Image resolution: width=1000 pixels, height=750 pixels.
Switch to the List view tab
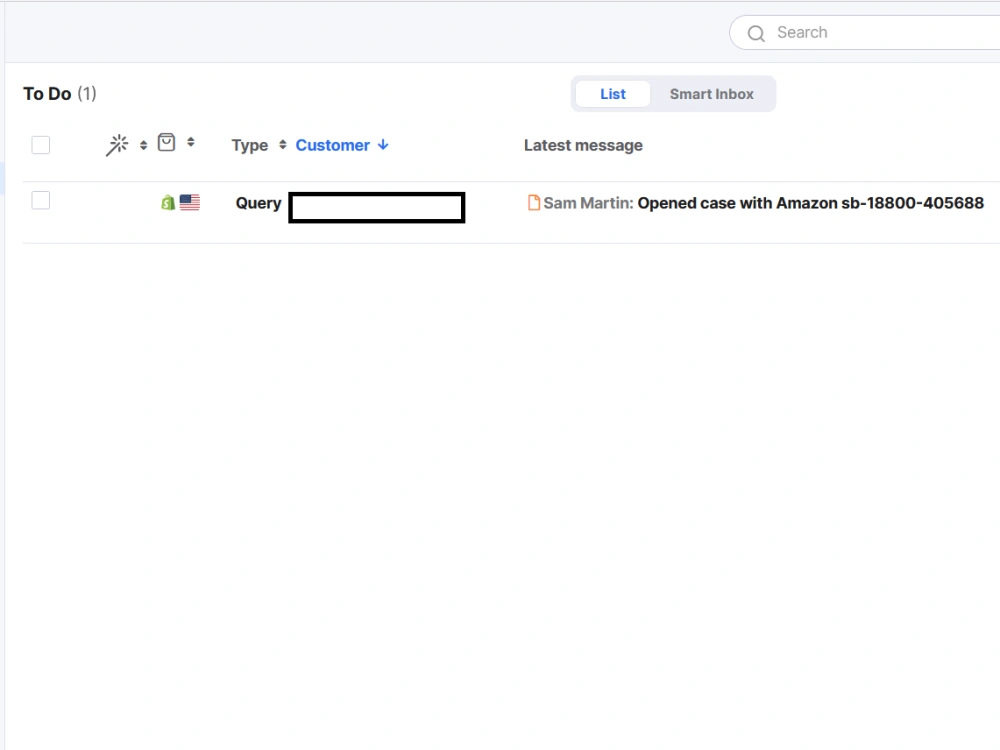pyautogui.click(x=613, y=94)
